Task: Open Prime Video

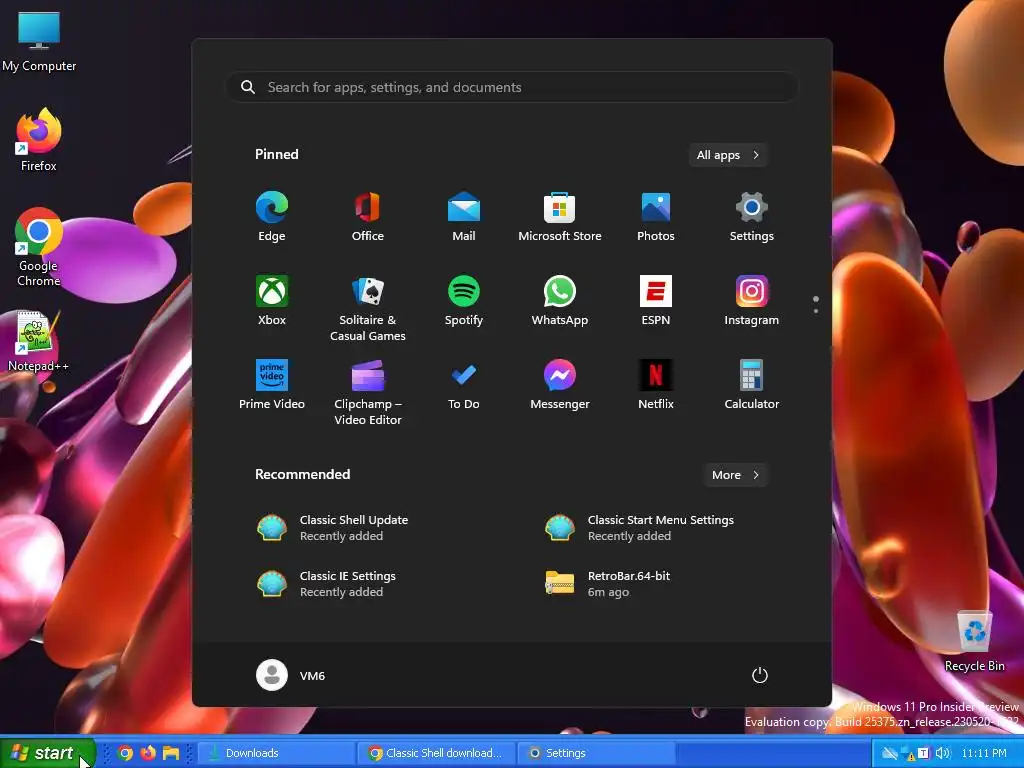Action: pos(272,385)
